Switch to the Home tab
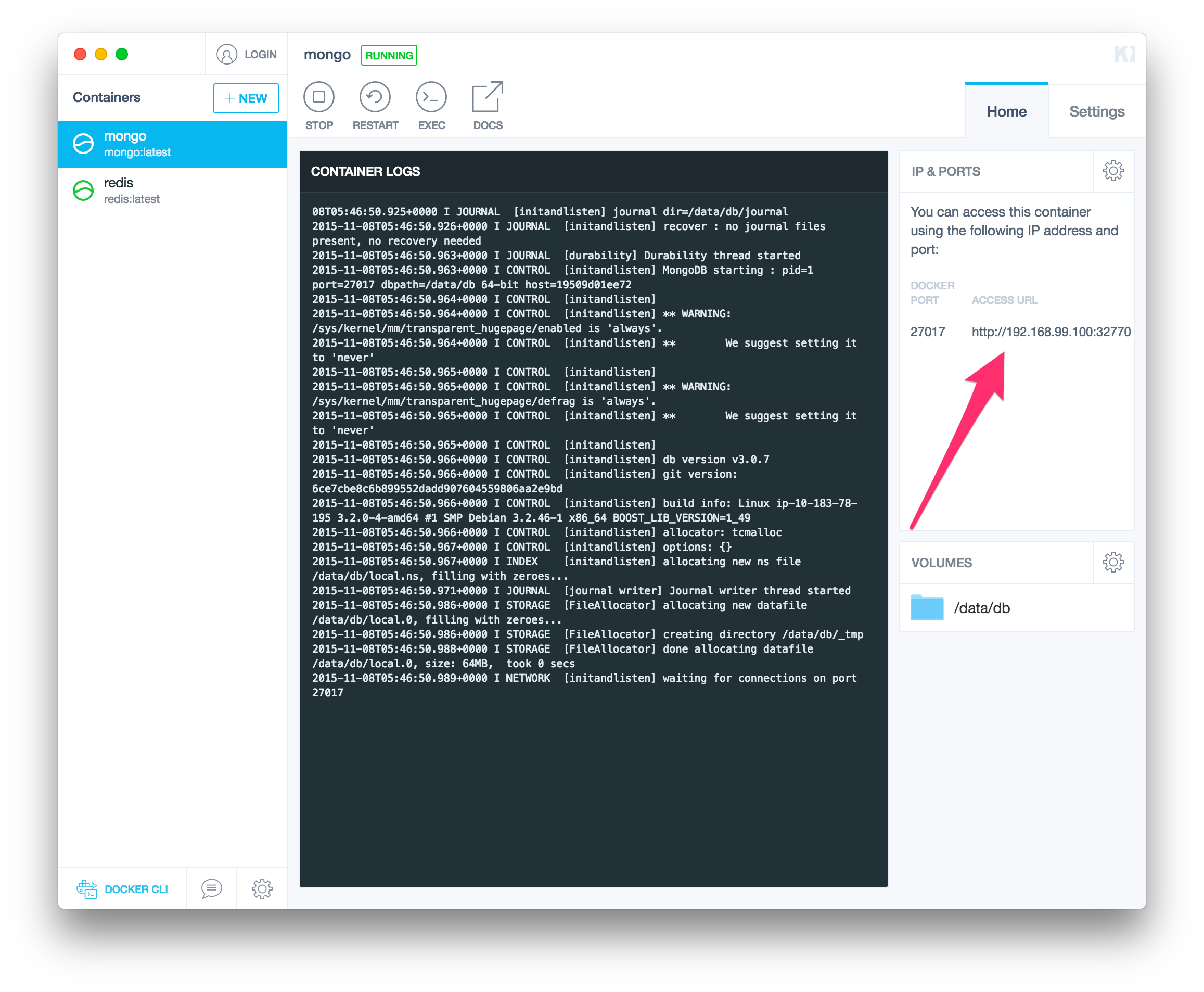Screen dimensions: 1204x992 click(x=1006, y=111)
